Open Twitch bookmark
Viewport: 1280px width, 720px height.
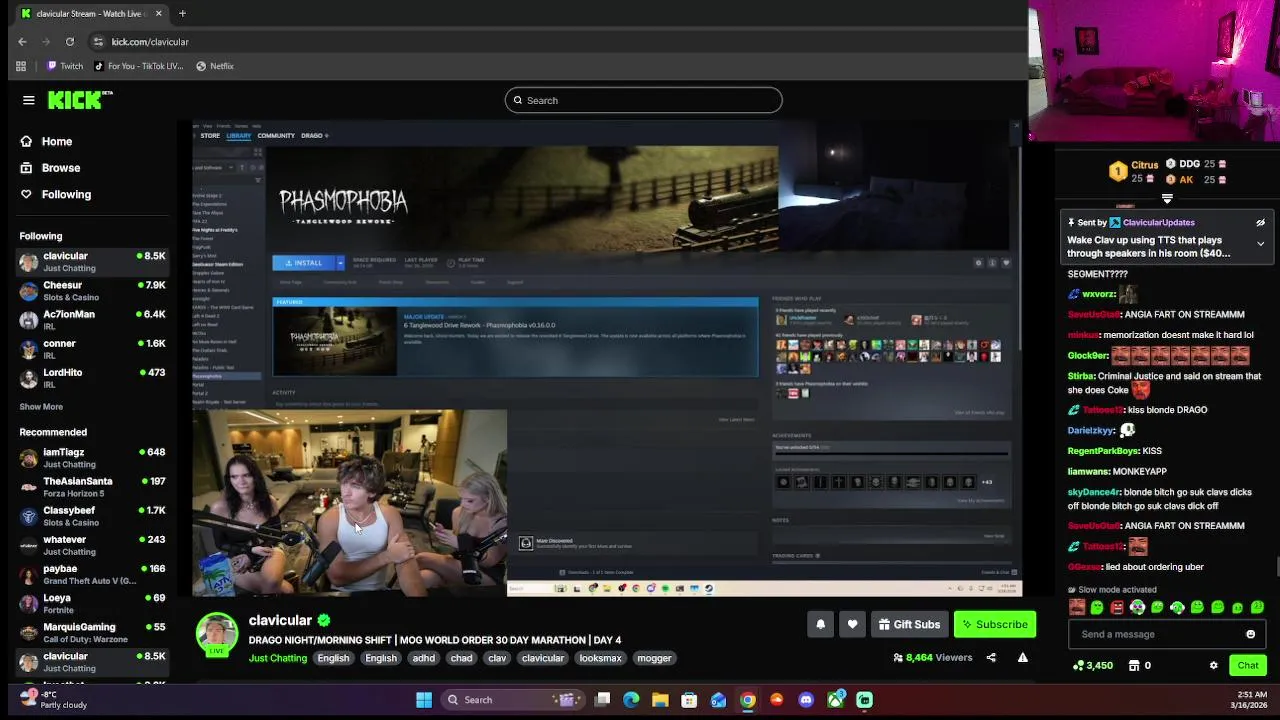pyautogui.click(x=65, y=66)
